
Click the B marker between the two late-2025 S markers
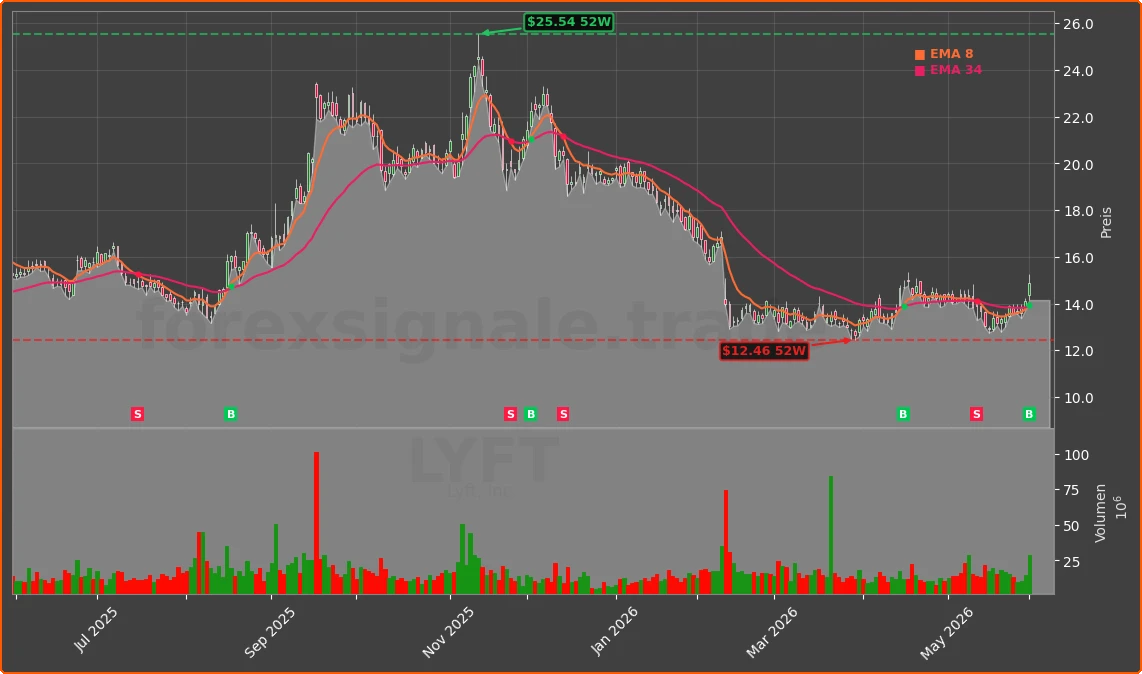pyautogui.click(x=531, y=414)
